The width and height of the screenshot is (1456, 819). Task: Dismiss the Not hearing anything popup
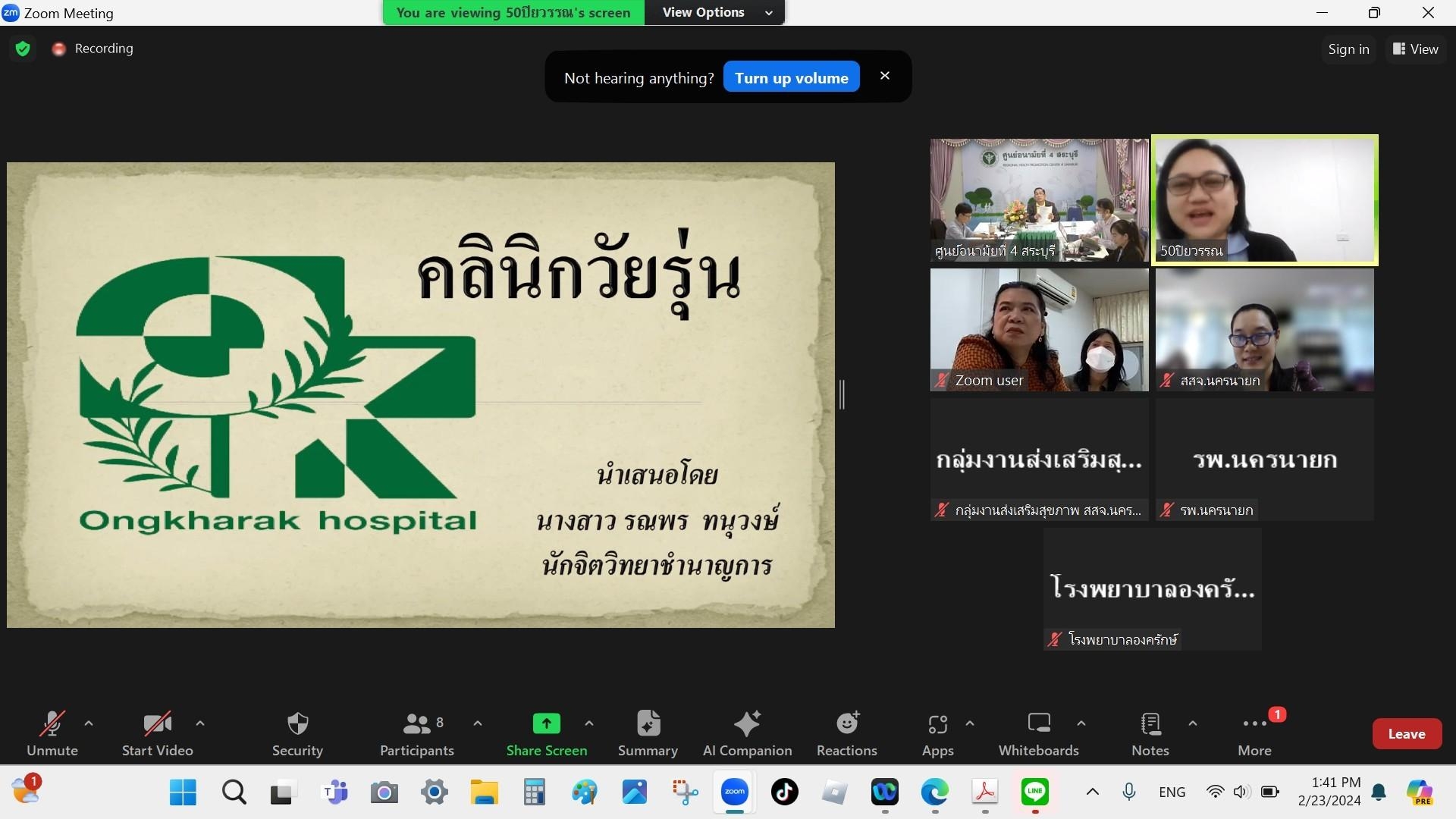(x=884, y=76)
